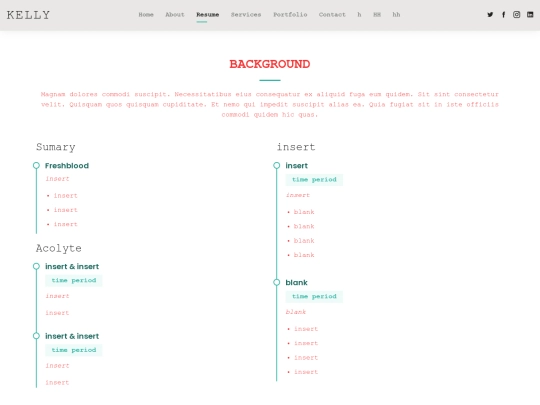Go to the Home page

[146, 14]
